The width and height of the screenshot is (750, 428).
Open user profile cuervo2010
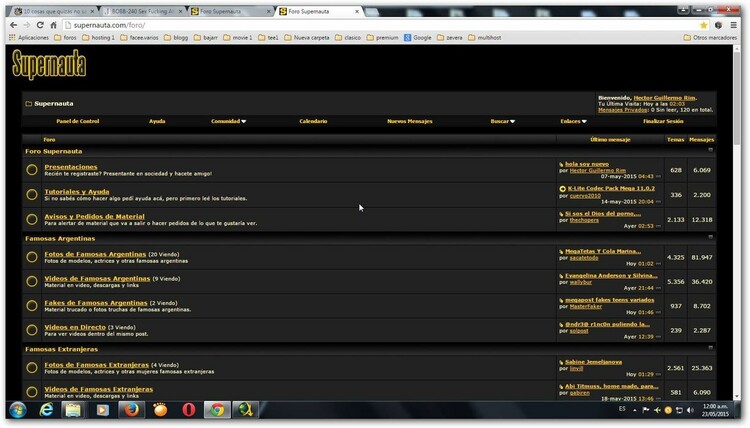[x=585, y=196]
